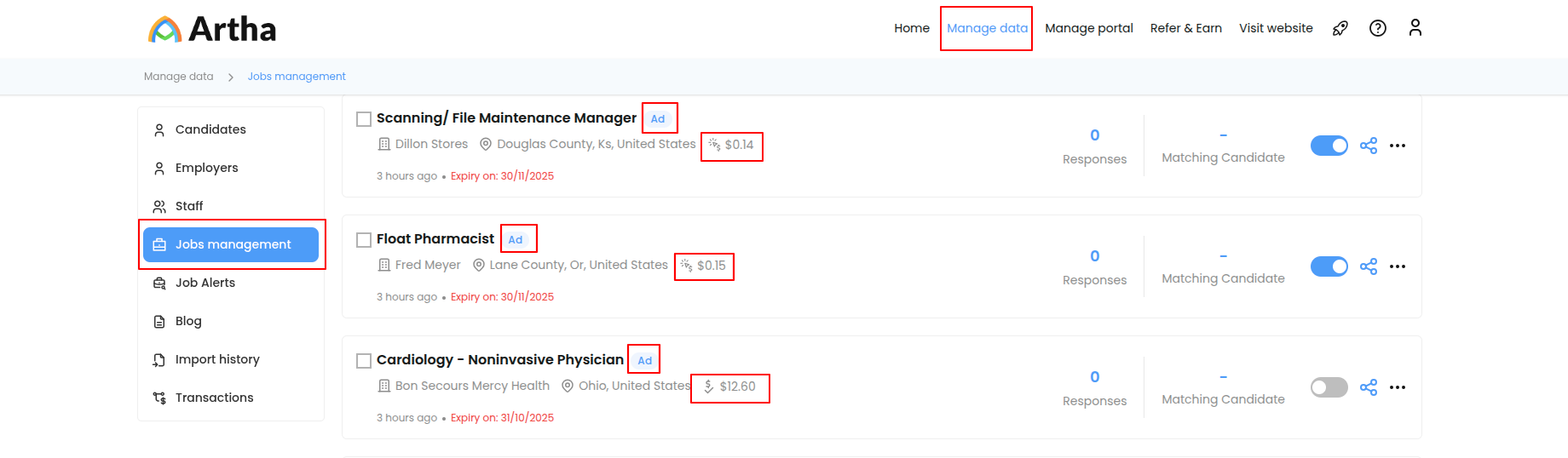Open Transactions from the sidebar
The image size is (1568, 458).
(x=214, y=398)
